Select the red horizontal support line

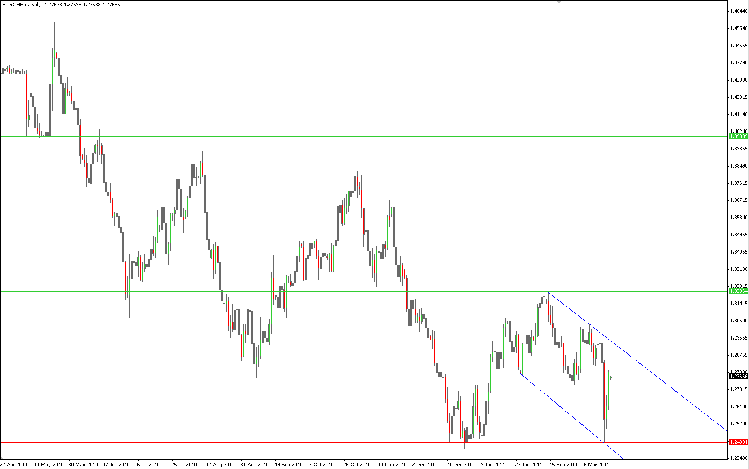point(363,442)
